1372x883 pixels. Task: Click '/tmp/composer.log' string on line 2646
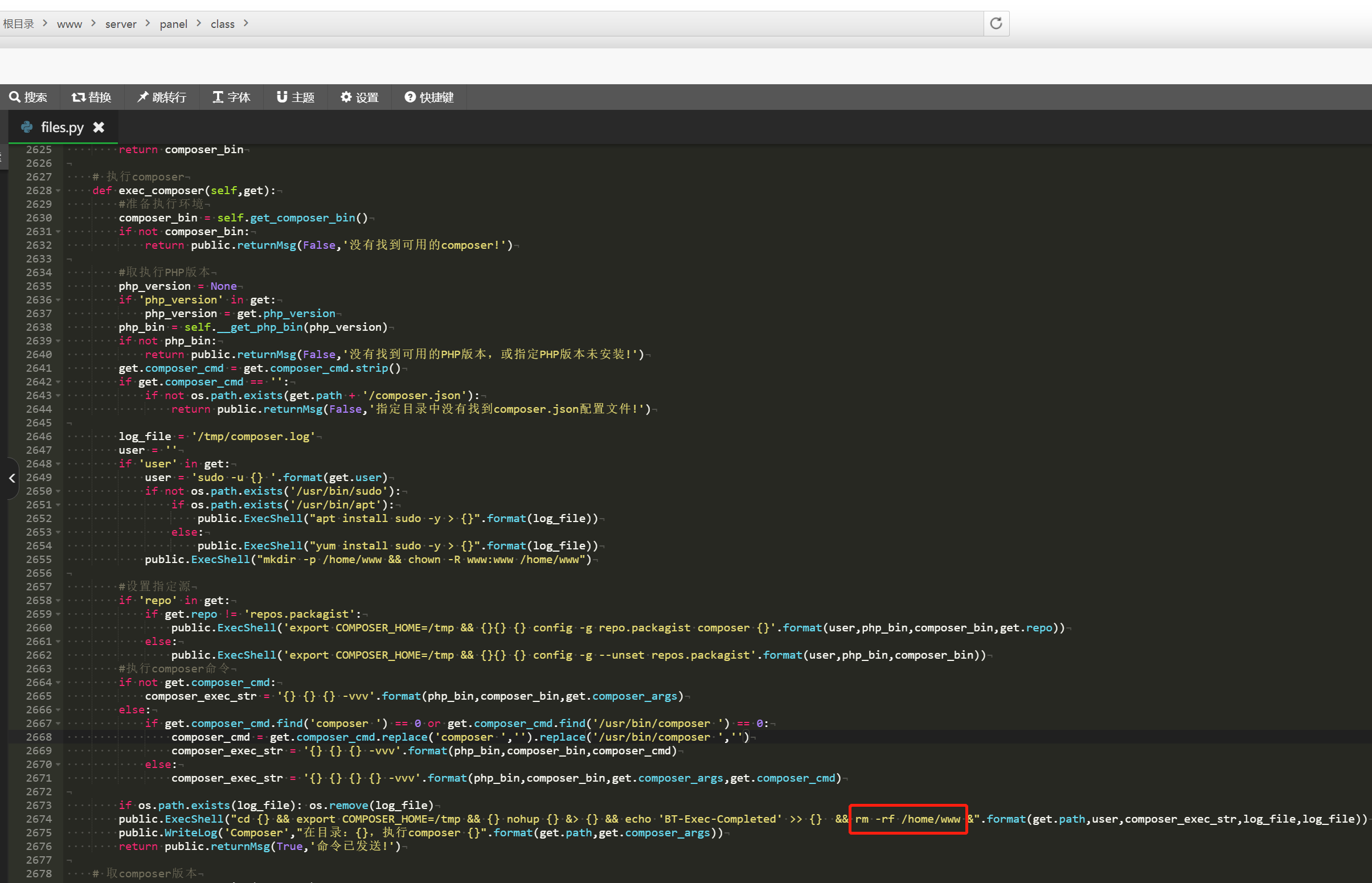(253, 436)
